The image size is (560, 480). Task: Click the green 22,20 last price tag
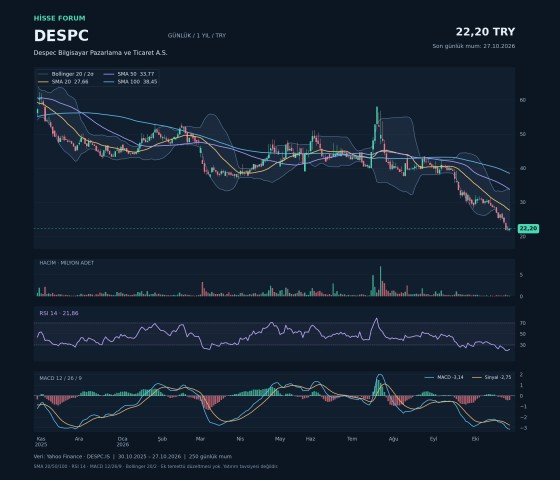528,229
